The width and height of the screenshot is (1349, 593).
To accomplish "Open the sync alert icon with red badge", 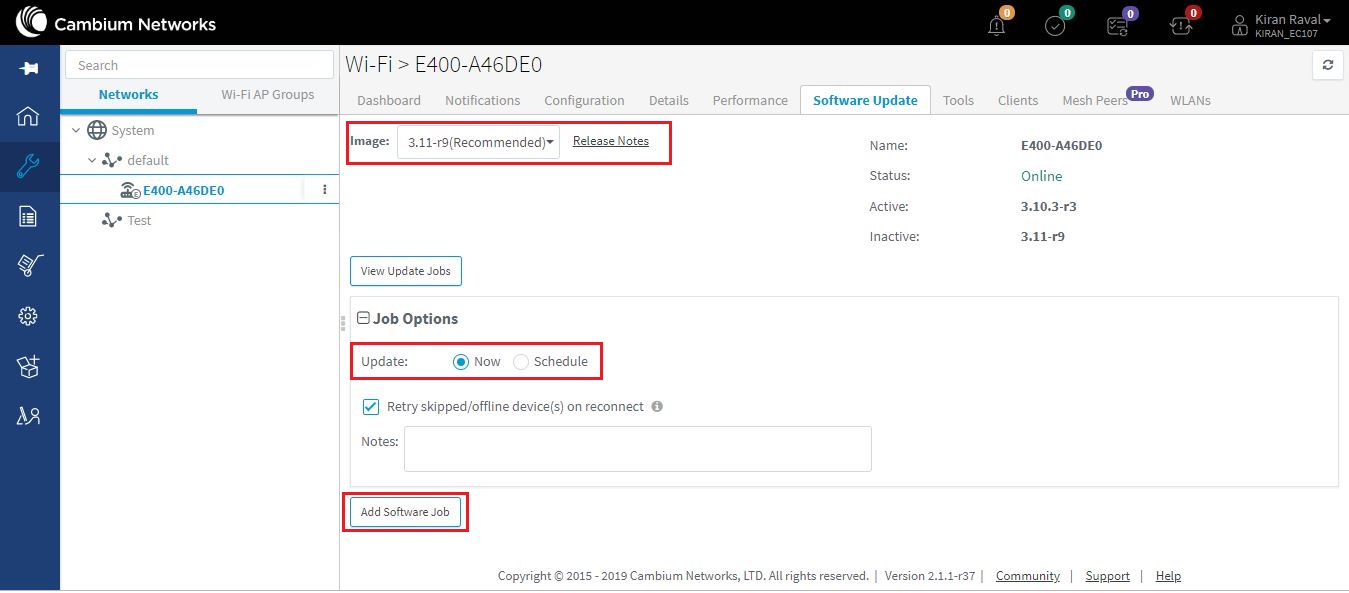I will (1180, 26).
